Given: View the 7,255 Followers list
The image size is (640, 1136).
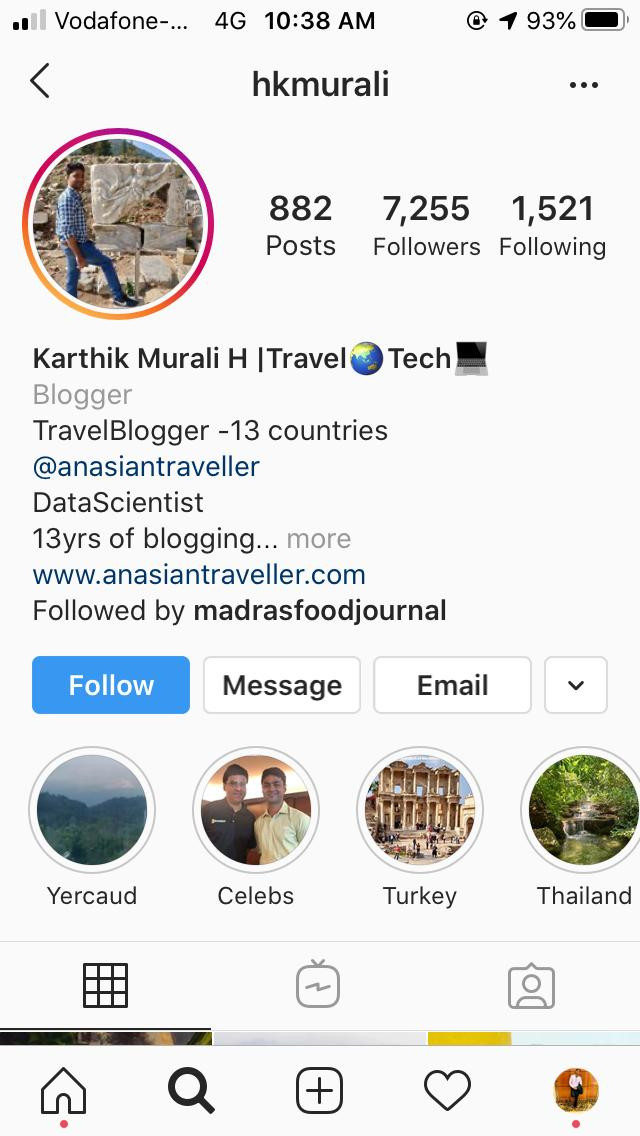Looking at the screenshot, I should [x=426, y=226].
